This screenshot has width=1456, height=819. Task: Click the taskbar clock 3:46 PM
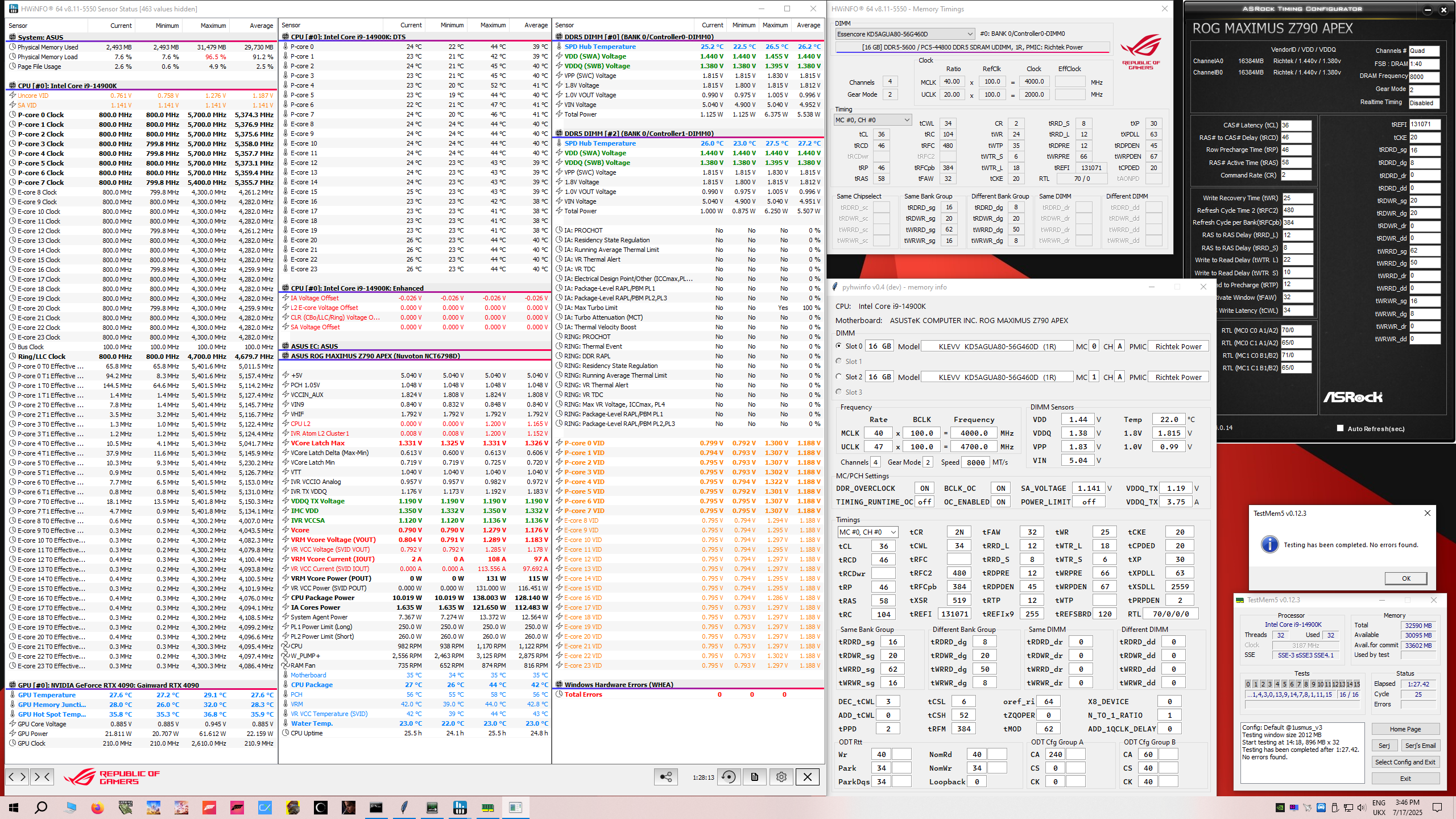[x=1408, y=808]
